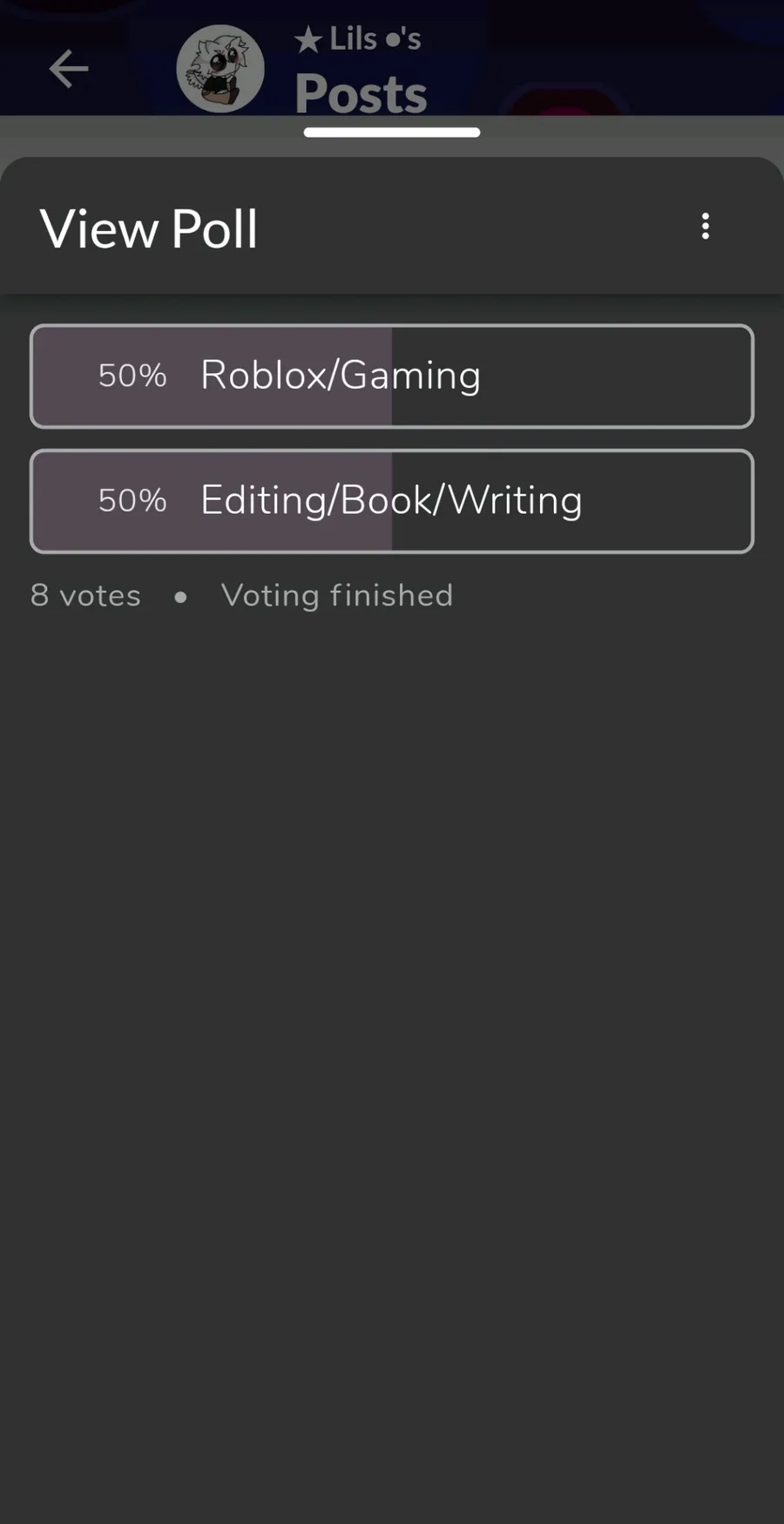Click the filled bar of Roblox/Gaming
Viewport: 784px width, 1524px height.
click(x=212, y=376)
